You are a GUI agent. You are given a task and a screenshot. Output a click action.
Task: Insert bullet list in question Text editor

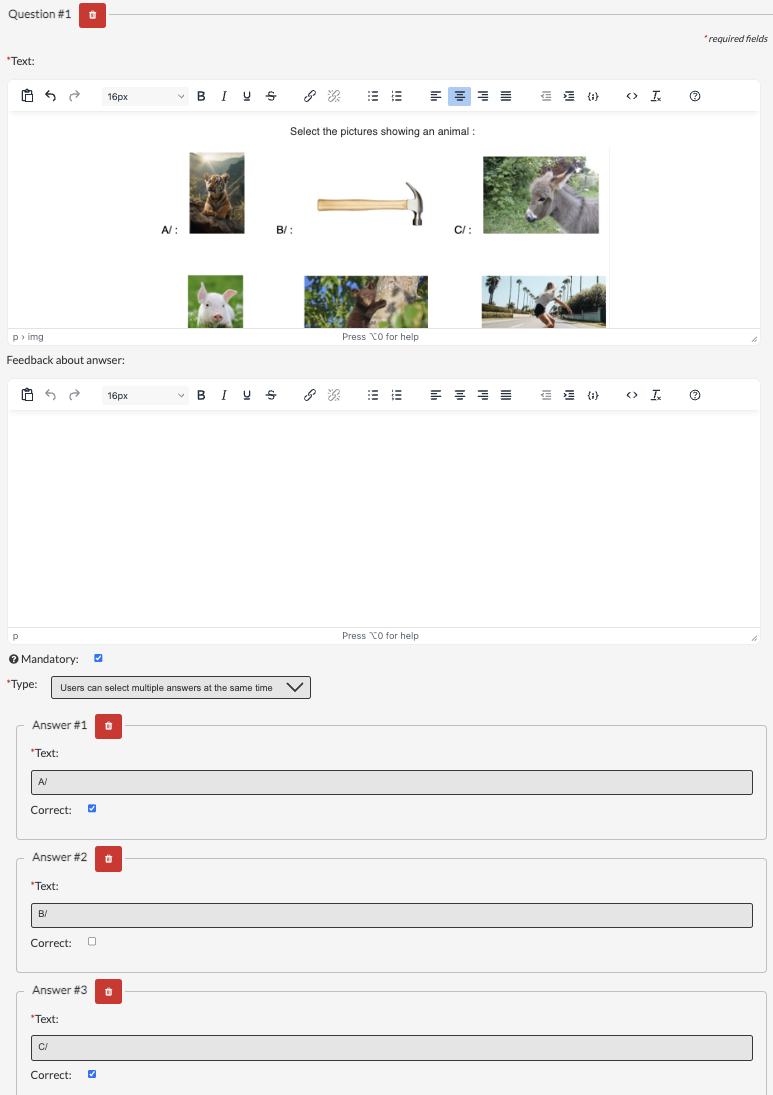point(373,96)
